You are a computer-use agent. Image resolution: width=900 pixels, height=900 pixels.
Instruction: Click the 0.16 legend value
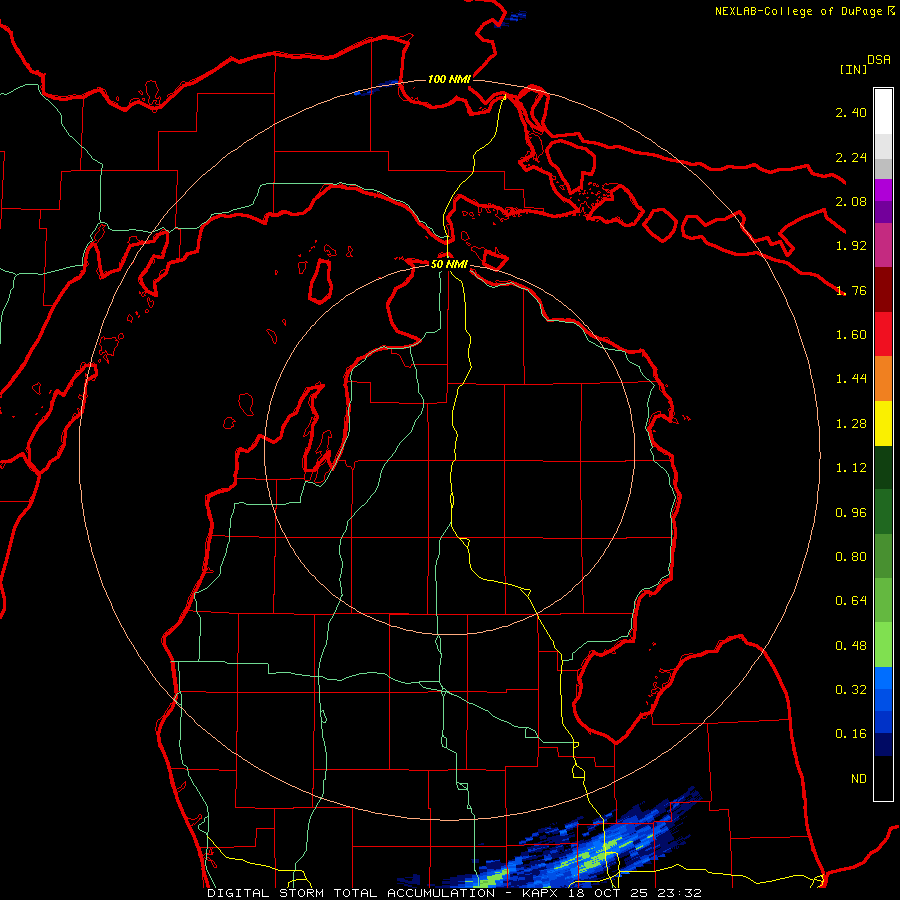(851, 734)
